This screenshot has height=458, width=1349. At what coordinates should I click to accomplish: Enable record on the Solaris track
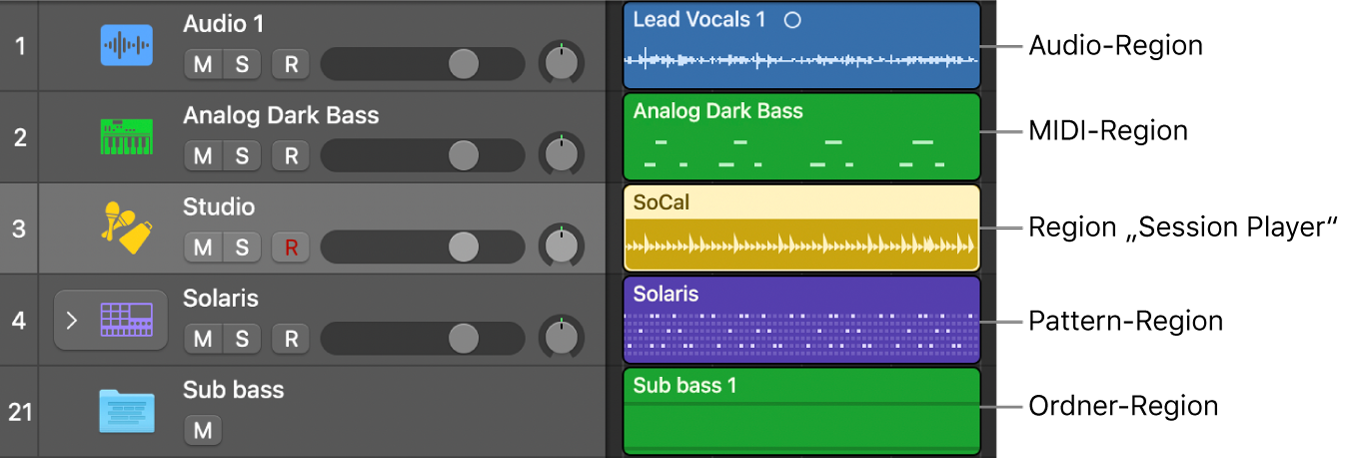(291, 340)
